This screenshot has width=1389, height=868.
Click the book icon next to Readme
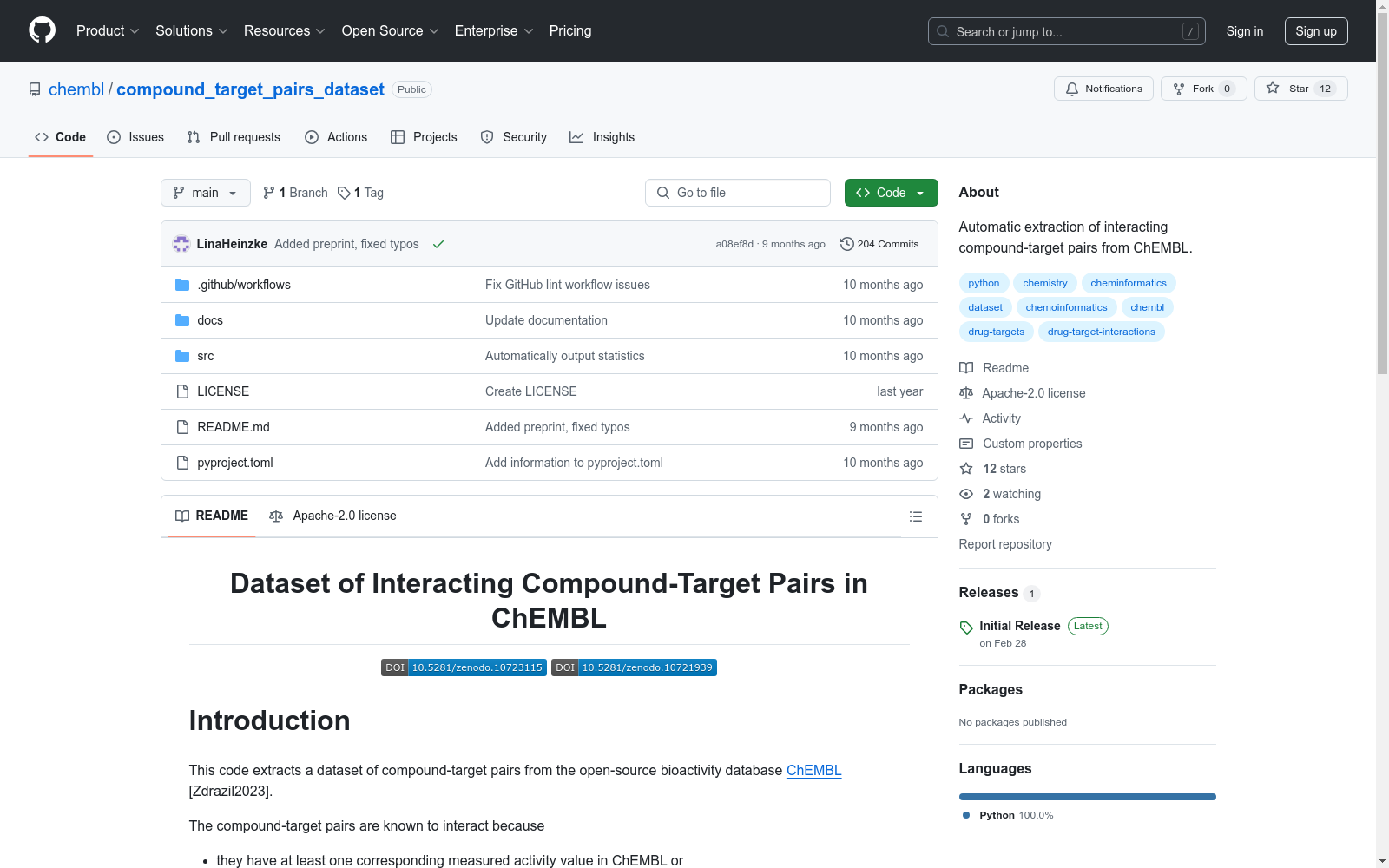[x=966, y=368]
